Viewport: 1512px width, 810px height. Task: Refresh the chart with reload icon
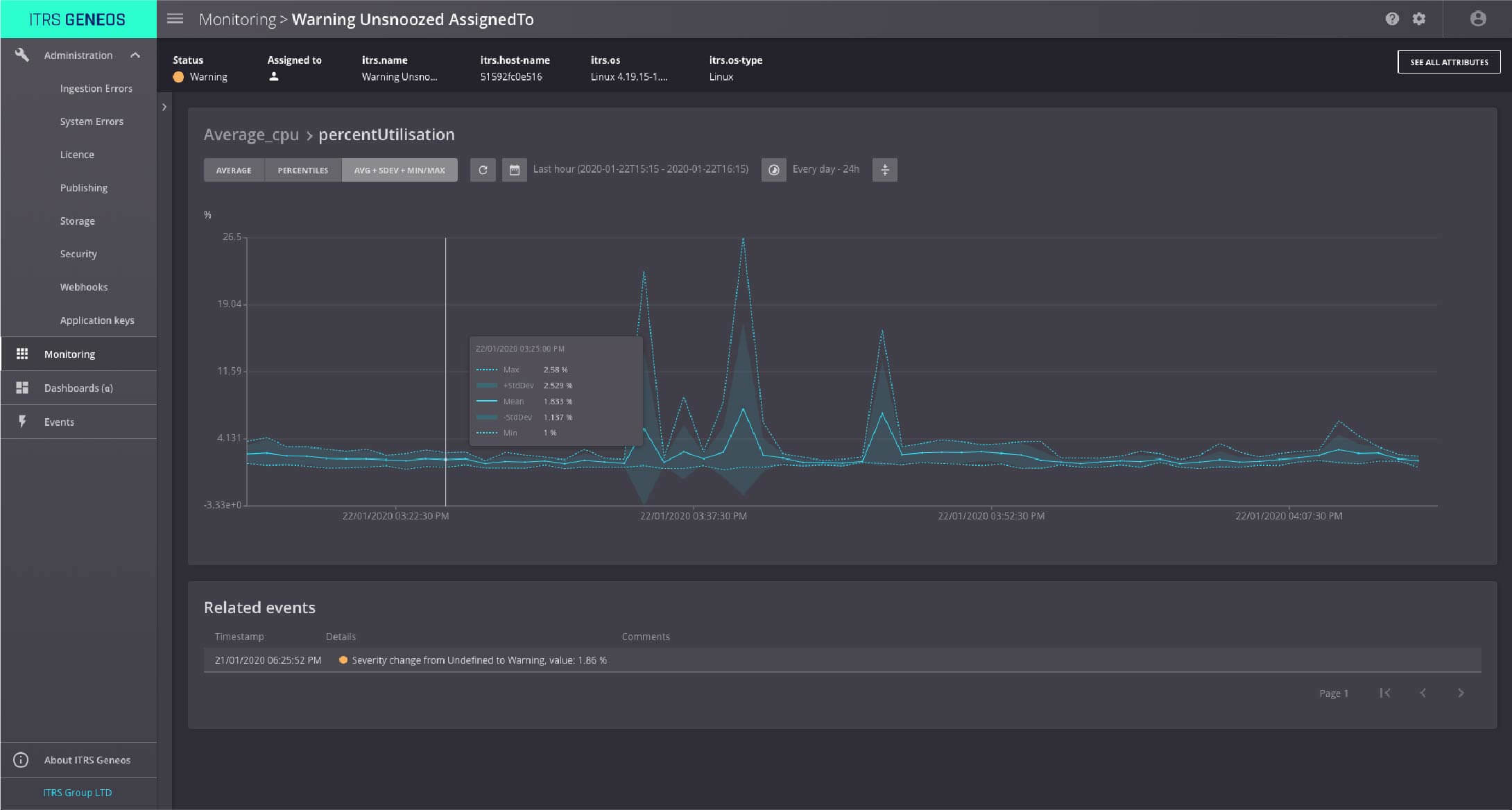(483, 170)
